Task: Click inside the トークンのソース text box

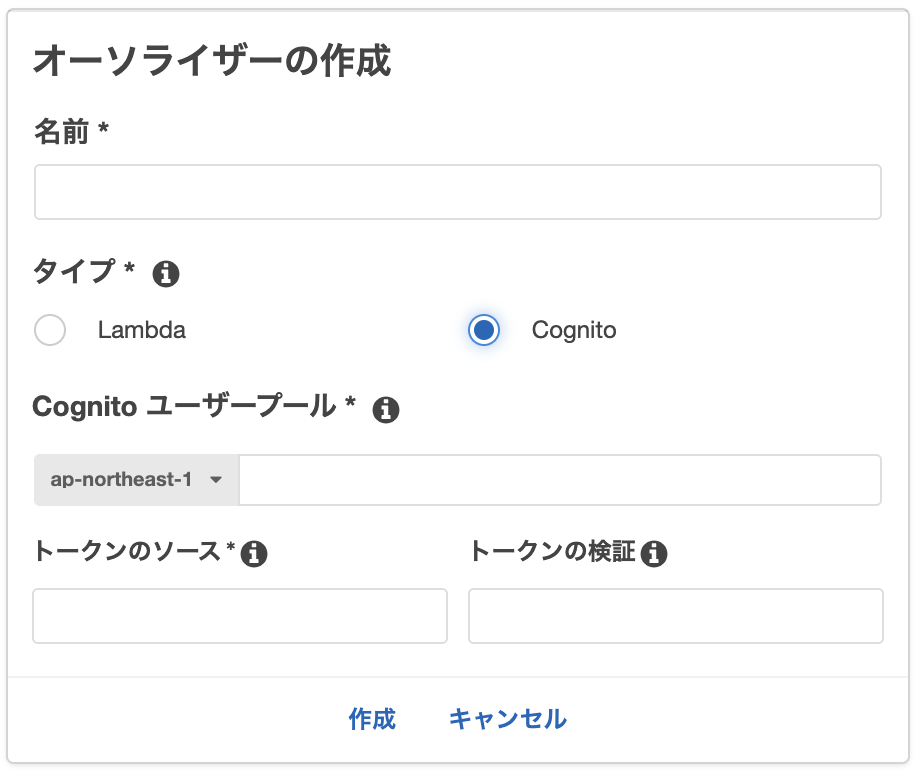Action: [239, 616]
